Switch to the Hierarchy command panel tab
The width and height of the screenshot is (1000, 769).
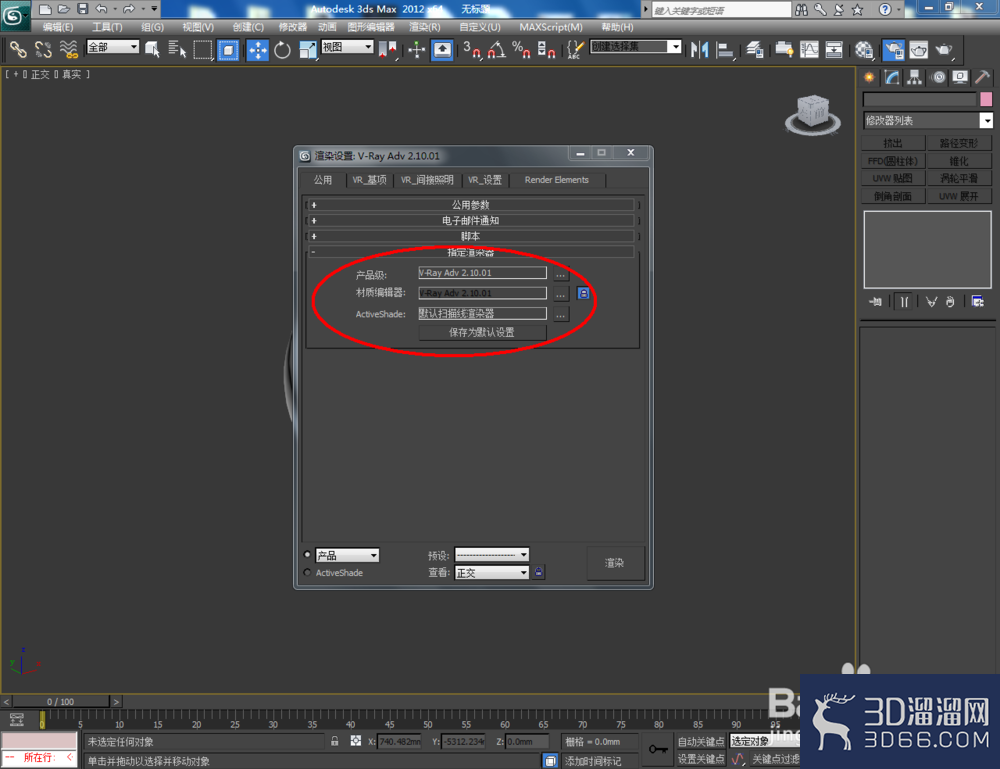pos(915,77)
